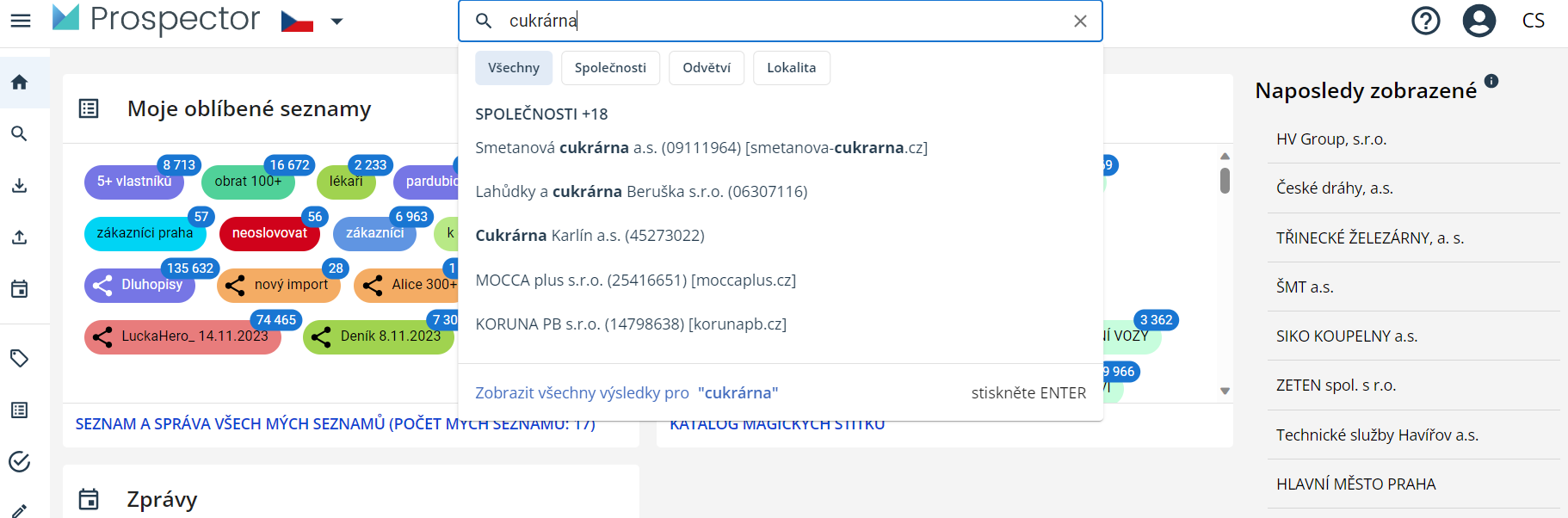1568x518 pixels.
Task: Open the "neoslovovat" red list tag
Action: click(x=269, y=233)
